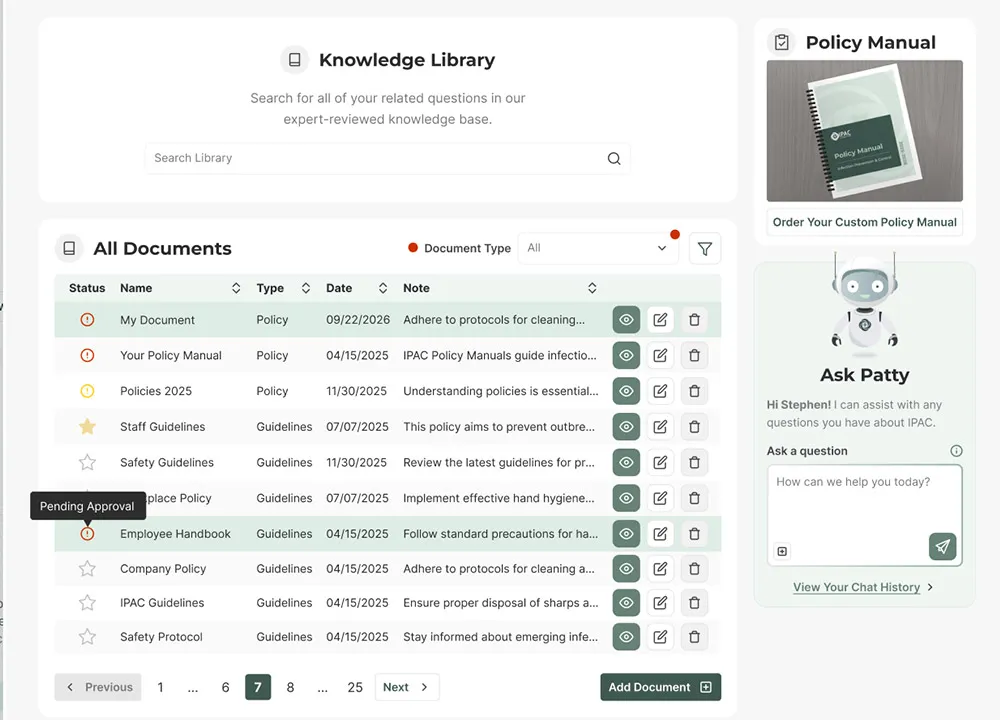Sort the Name column with its chevron
This screenshot has height=720, width=1000.
coord(236,287)
